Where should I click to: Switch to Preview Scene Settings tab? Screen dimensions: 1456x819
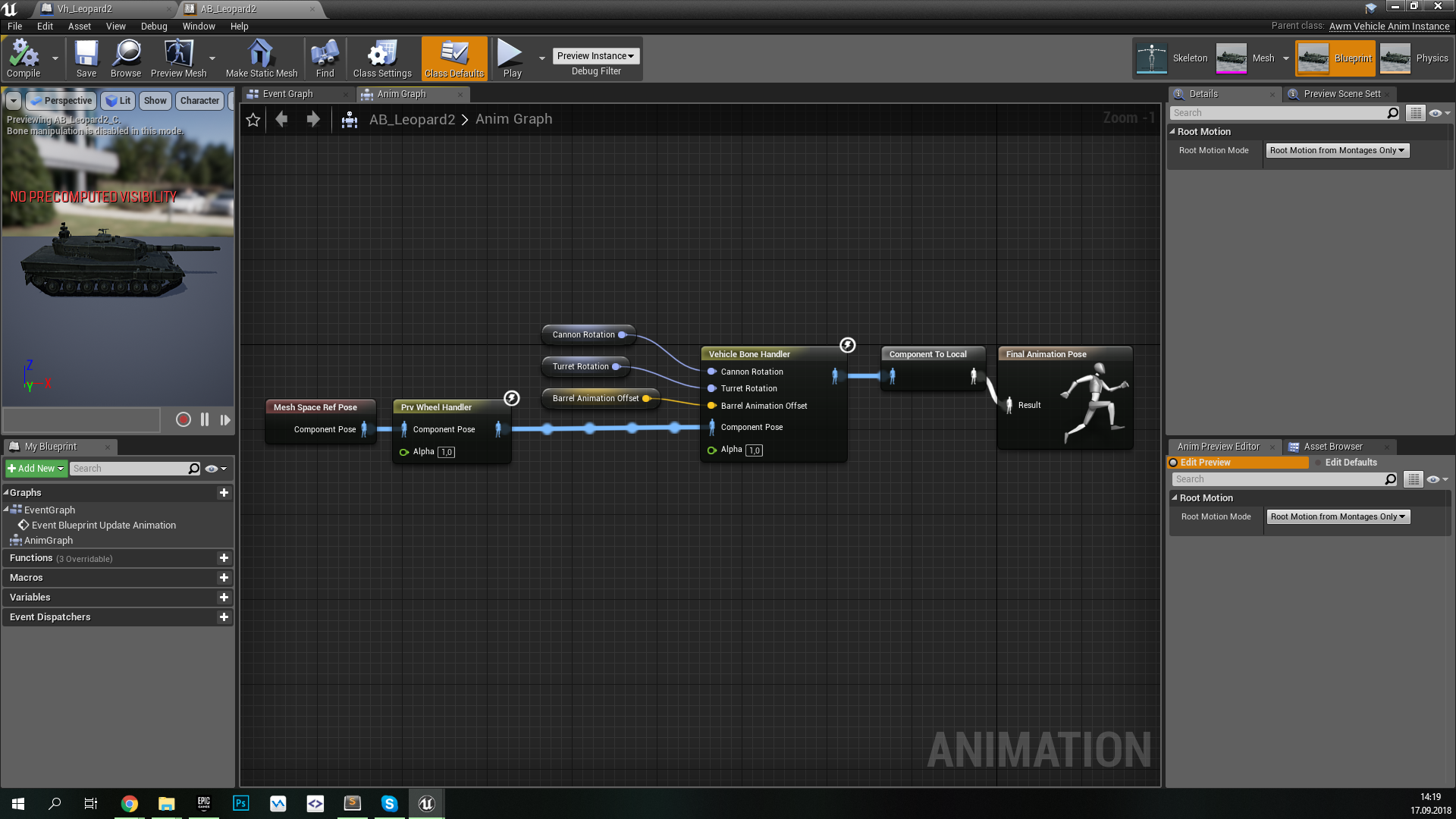coord(1341,94)
